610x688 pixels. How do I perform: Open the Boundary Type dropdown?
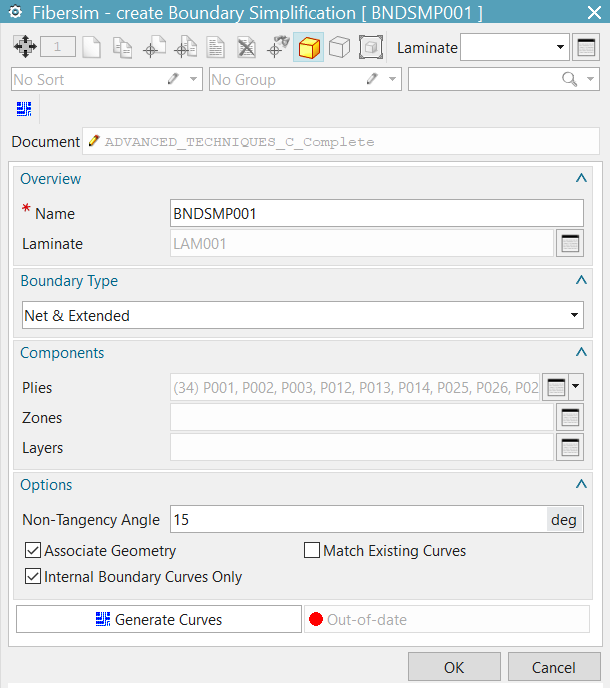click(302, 315)
